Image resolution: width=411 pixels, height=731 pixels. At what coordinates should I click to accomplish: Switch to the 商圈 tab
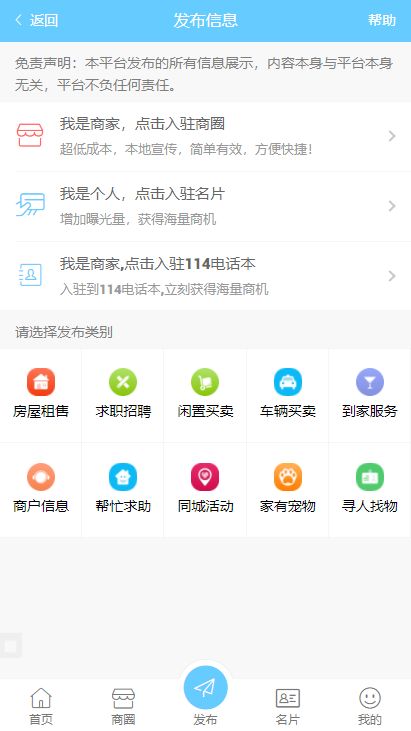tap(123, 706)
